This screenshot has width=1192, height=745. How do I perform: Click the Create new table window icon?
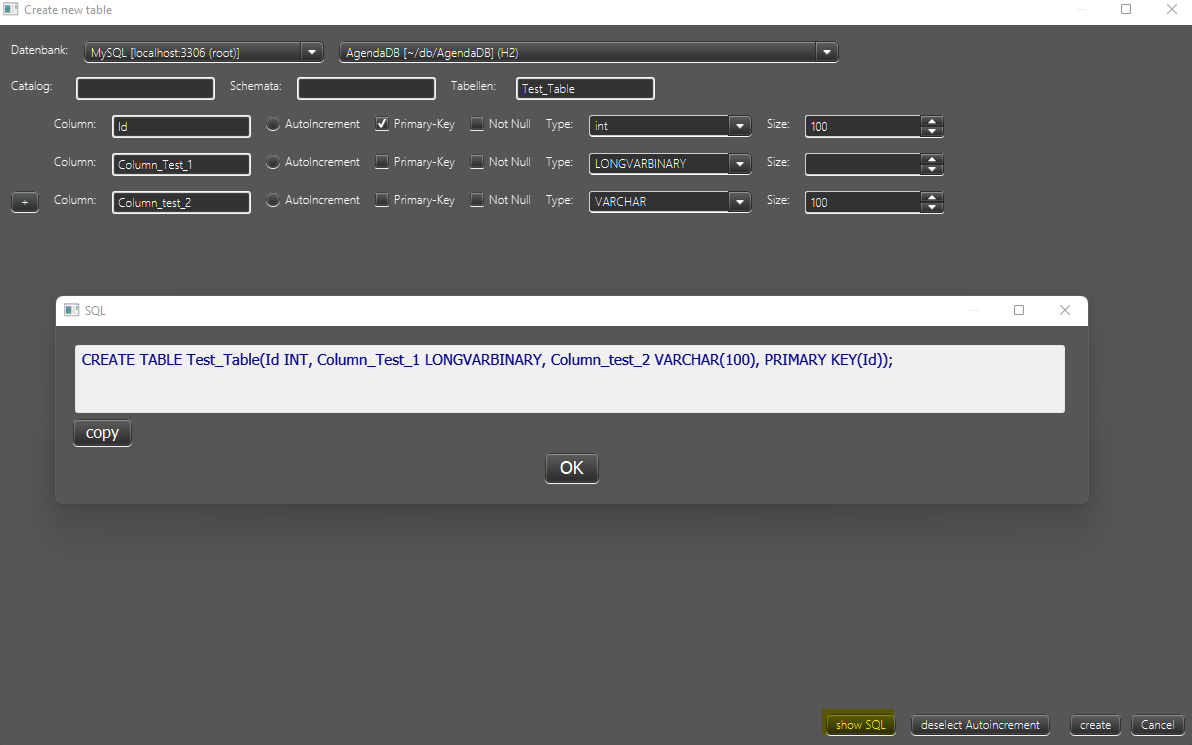(11, 9)
